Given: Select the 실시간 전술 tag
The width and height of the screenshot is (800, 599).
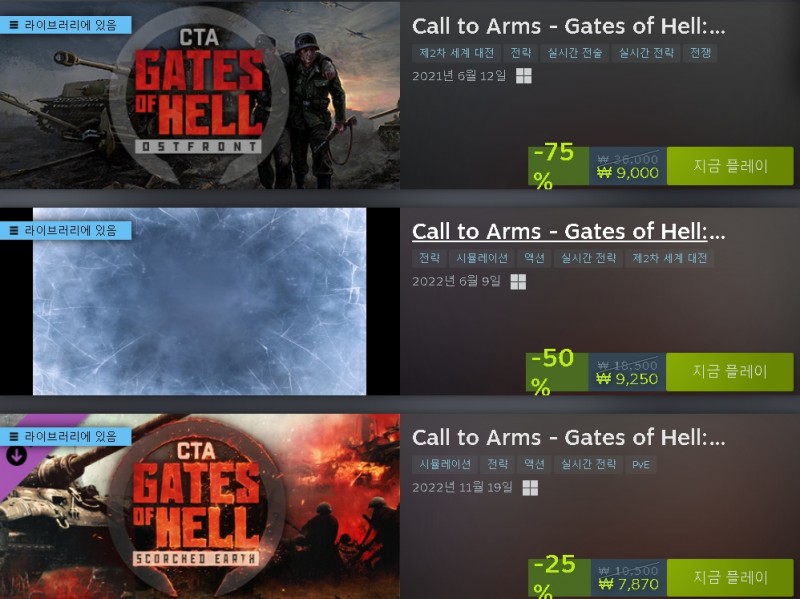Looking at the screenshot, I should click(x=574, y=53).
